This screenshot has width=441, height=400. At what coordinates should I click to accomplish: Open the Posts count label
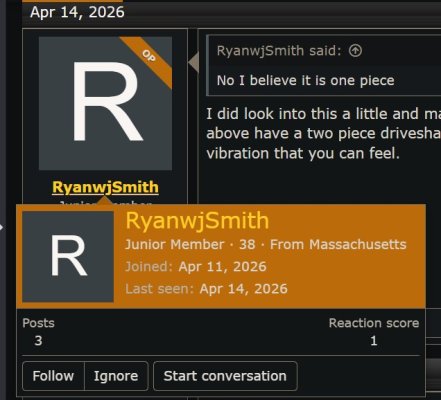pyautogui.click(x=38, y=323)
